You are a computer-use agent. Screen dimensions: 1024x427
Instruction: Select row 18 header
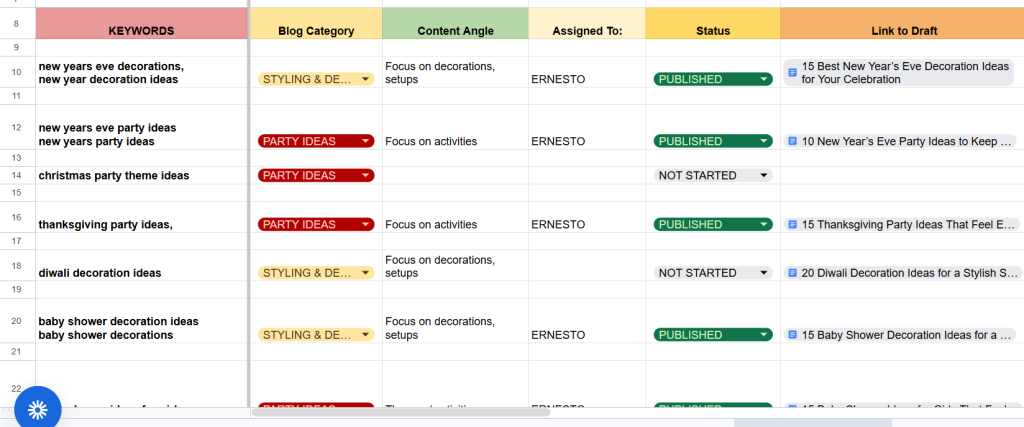[x=17, y=265]
